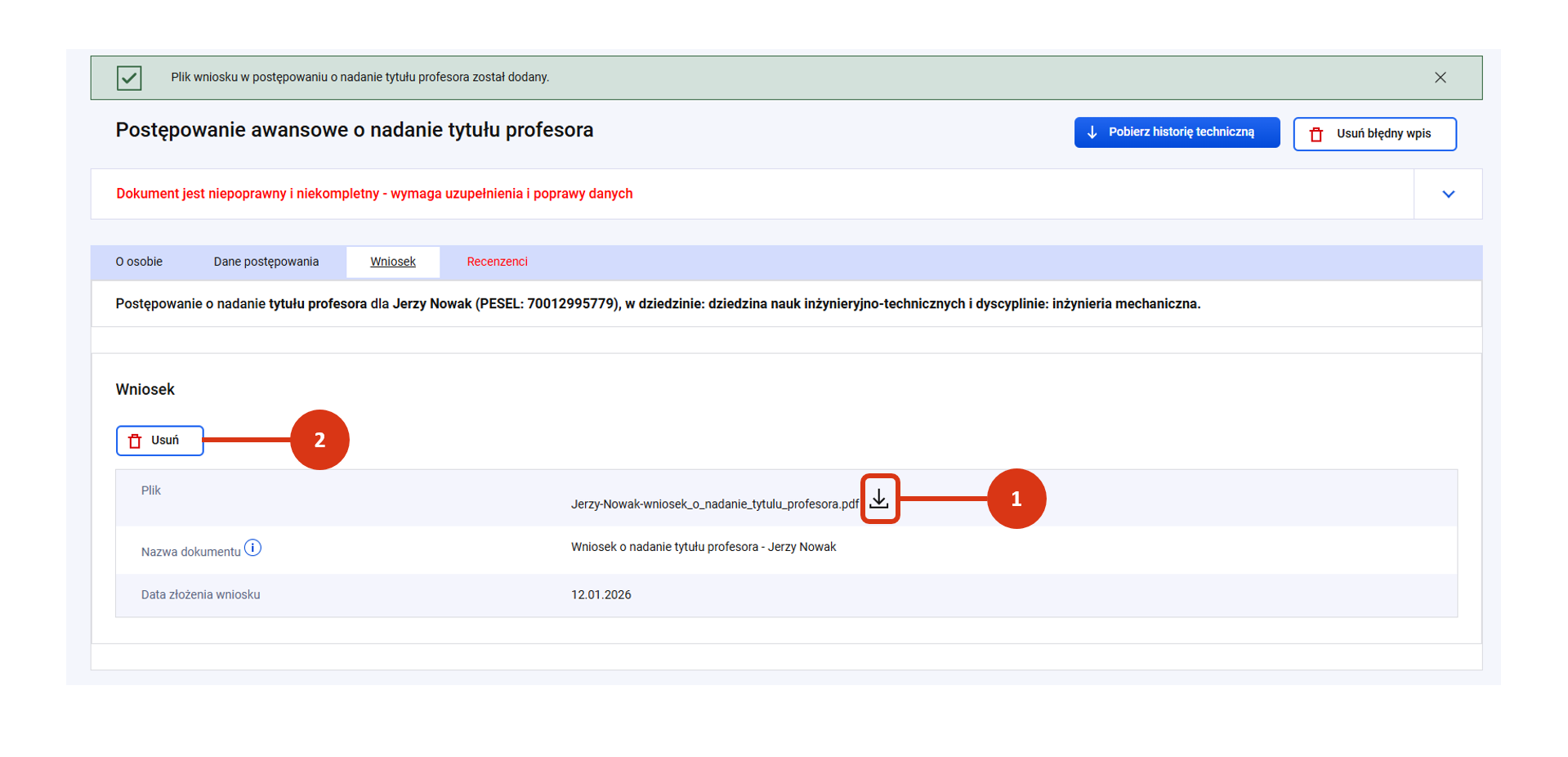Screen dimensions: 1568x757
Task: Click the Postępowanie awansowe page heading
Action: coord(354,130)
